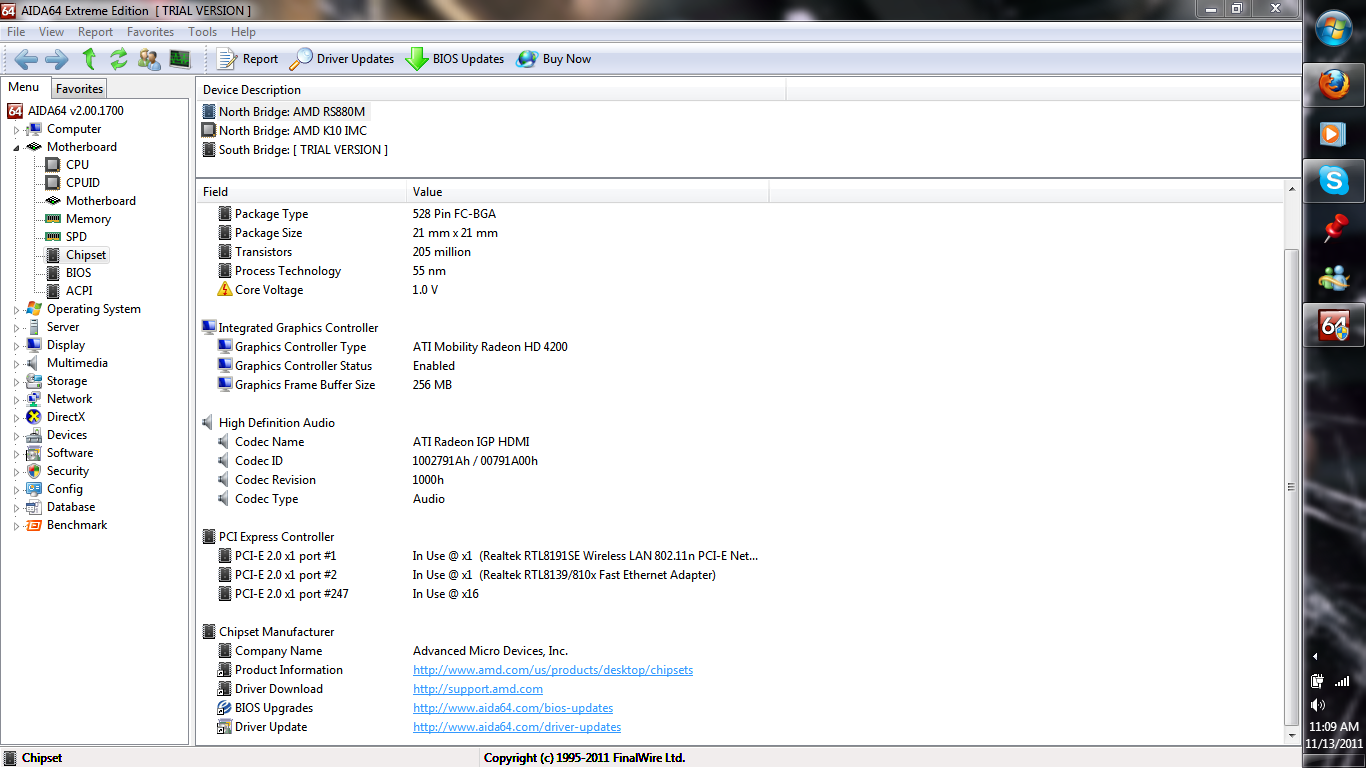This screenshot has height=768, width=1366.
Task: Click the PCI Express Controller chip icon
Action: (x=209, y=537)
